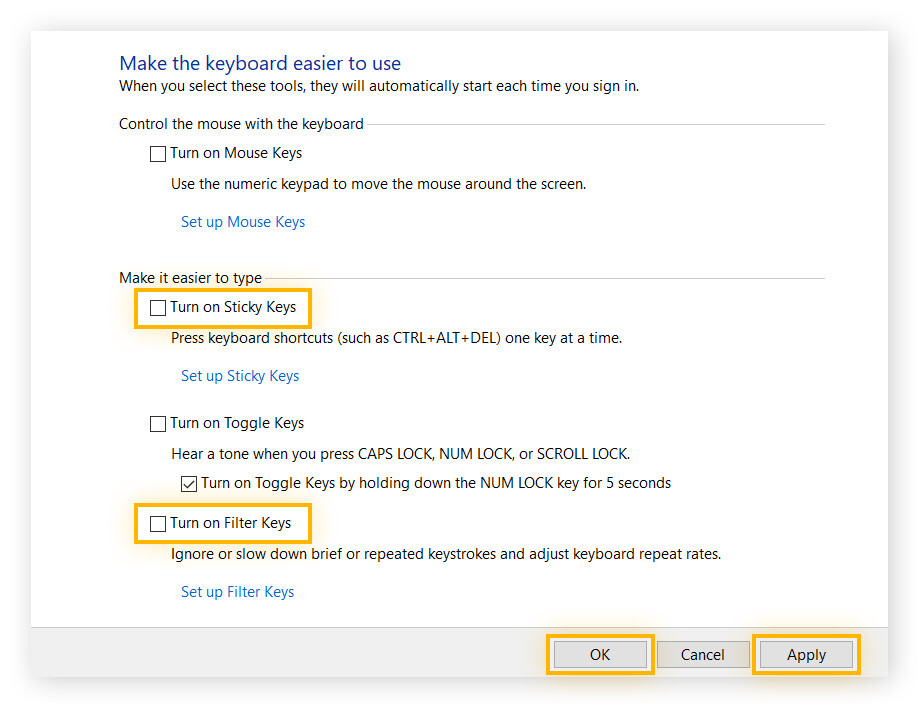Viewport: 919px width, 708px height.
Task: Select the Set up Sticky Keys hyperlink
Action: (x=240, y=375)
